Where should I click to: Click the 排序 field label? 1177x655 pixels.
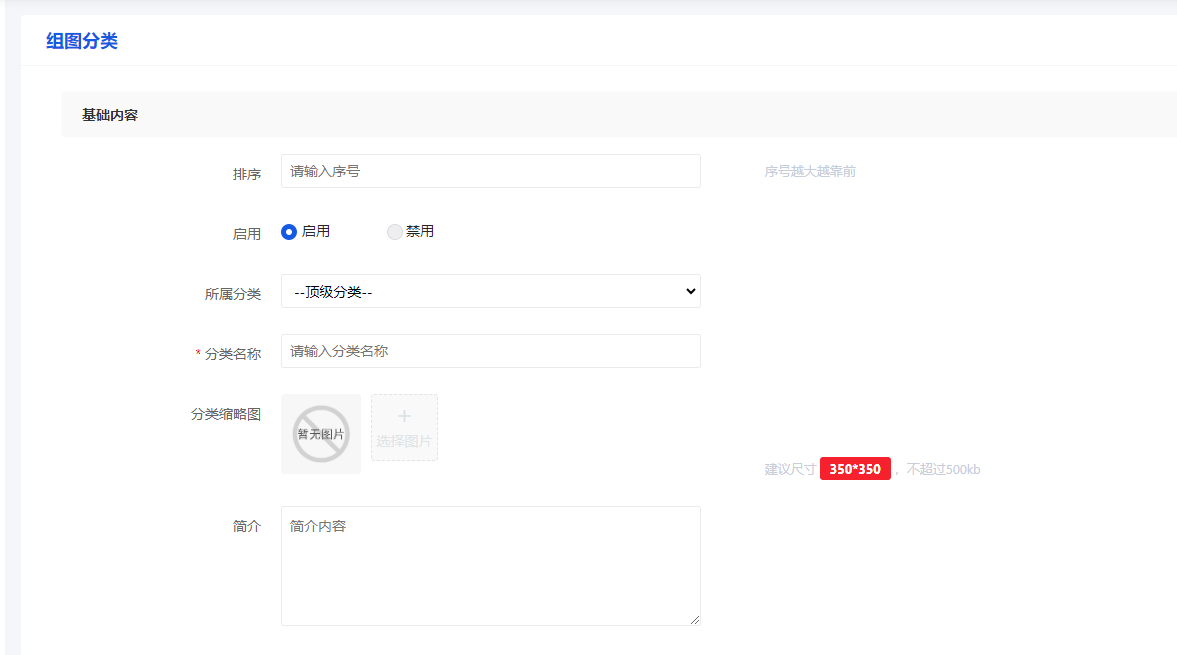tap(247, 174)
